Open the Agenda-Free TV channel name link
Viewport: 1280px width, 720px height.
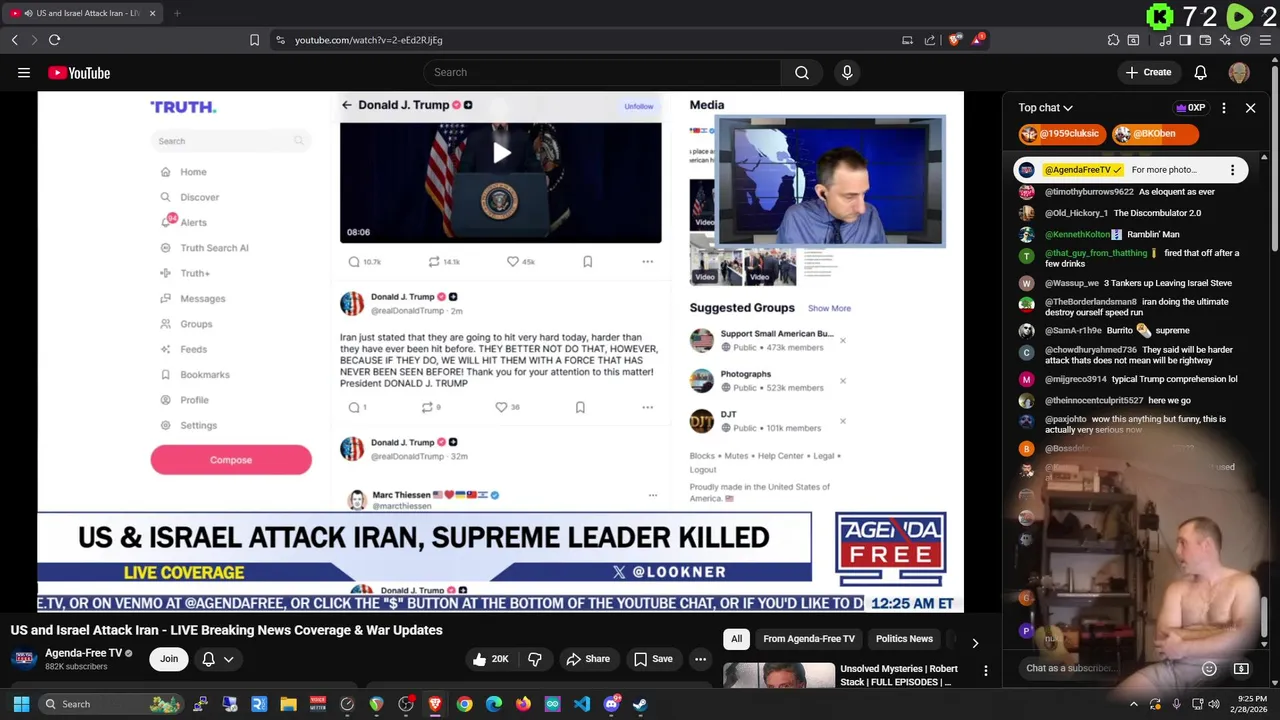(x=83, y=653)
